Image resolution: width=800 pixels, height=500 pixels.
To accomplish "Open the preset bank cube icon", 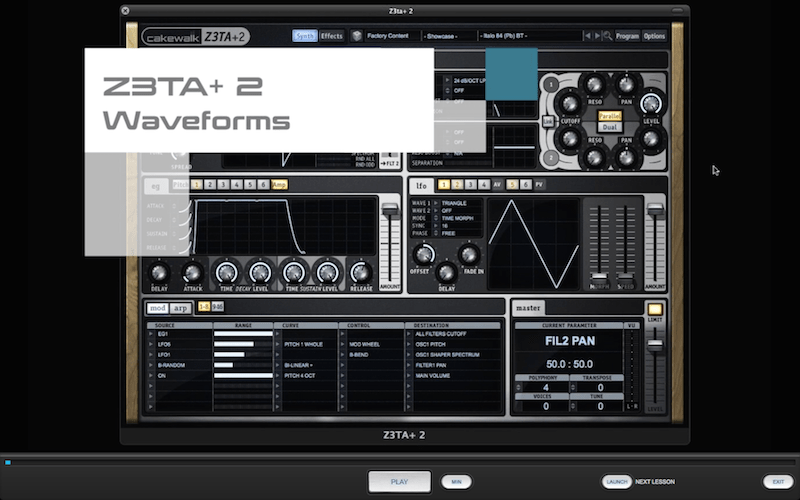I will coord(357,36).
